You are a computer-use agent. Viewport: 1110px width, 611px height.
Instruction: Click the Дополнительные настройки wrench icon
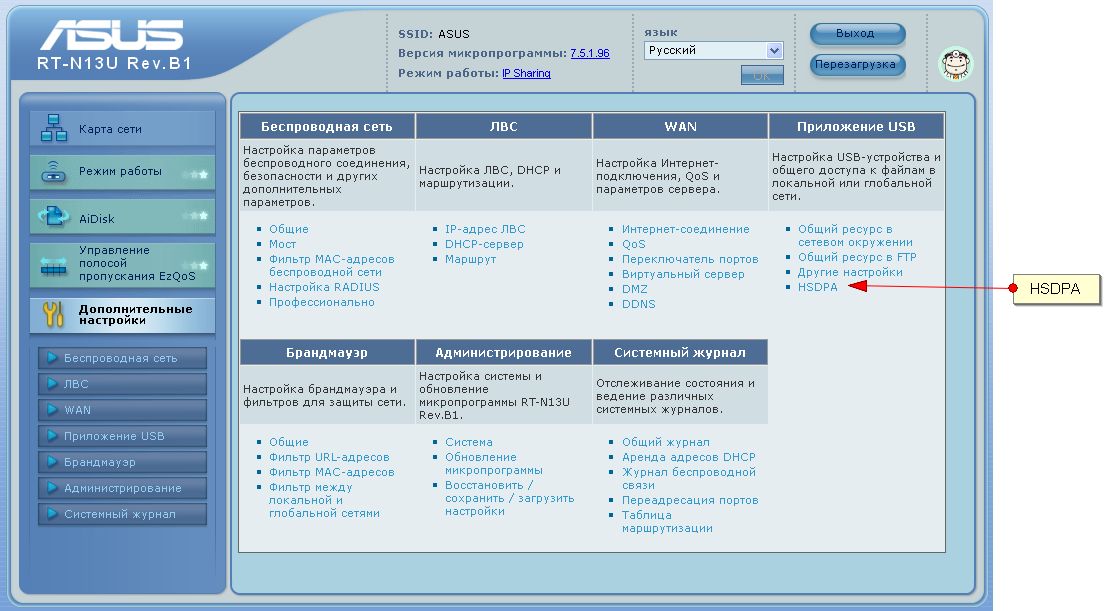[x=54, y=314]
